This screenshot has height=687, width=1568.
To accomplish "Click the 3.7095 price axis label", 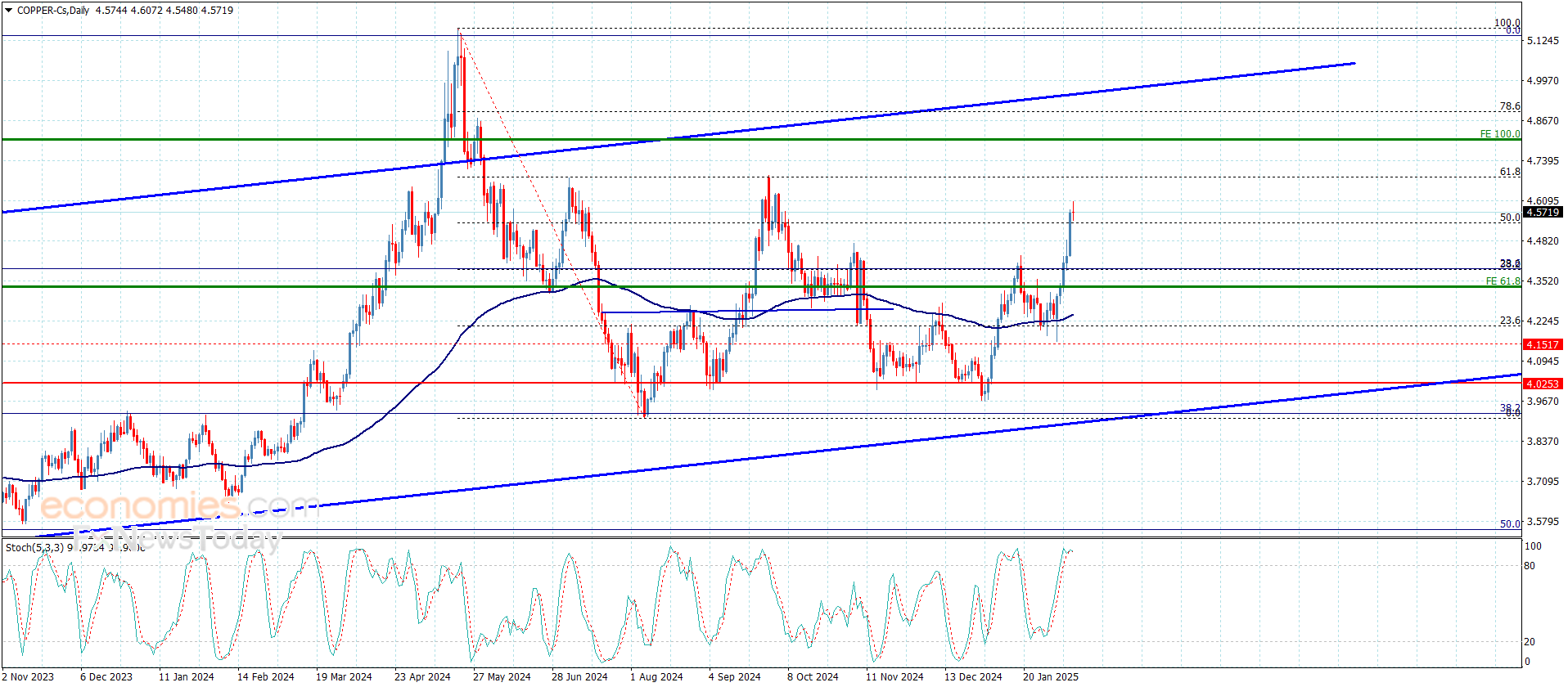I will 1543,482.
